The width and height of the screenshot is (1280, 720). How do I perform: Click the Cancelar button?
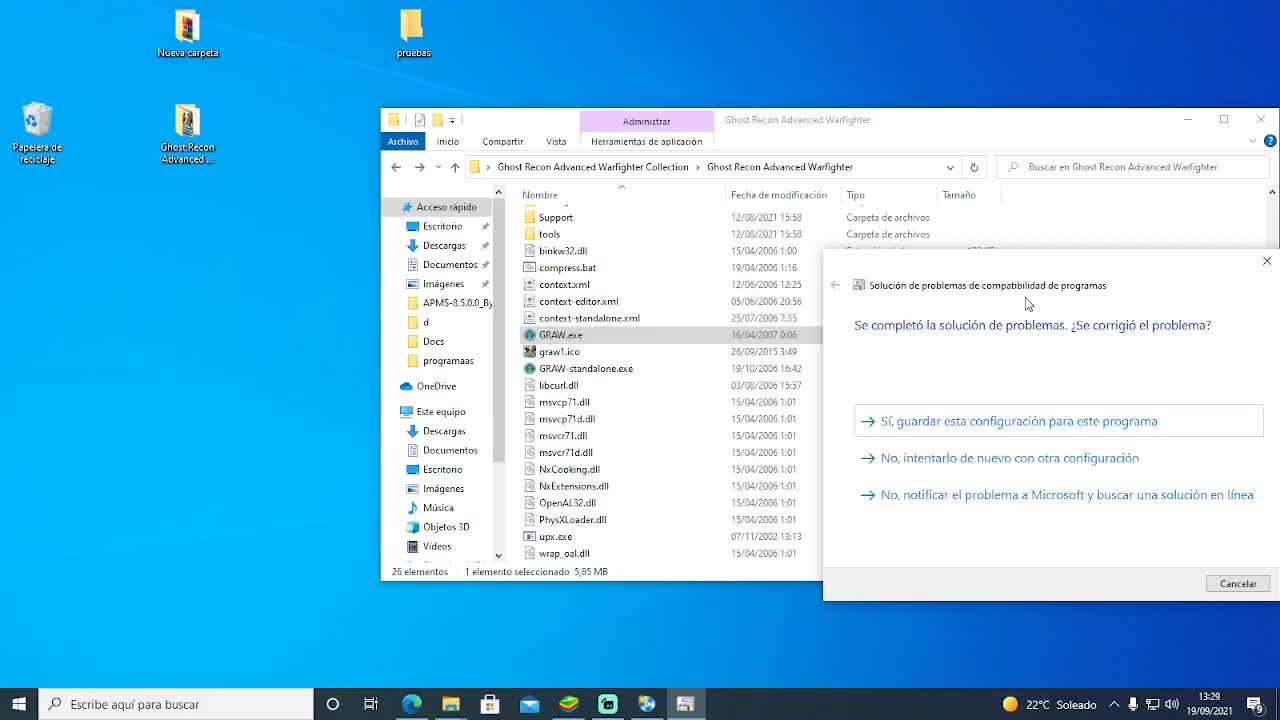pyautogui.click(x=1238, y=584)
